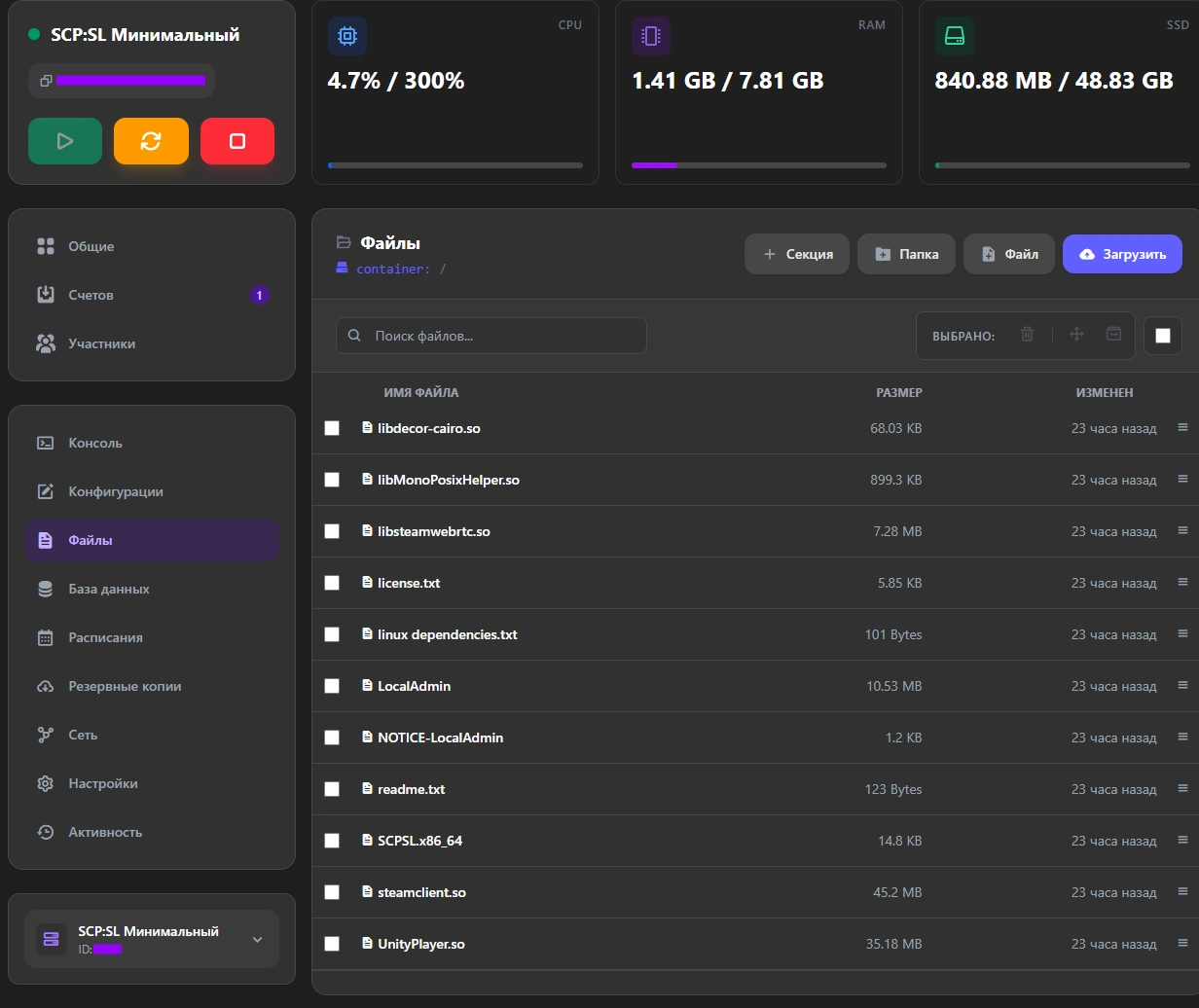Open the Счетов menu item

[x=152, y=295]
